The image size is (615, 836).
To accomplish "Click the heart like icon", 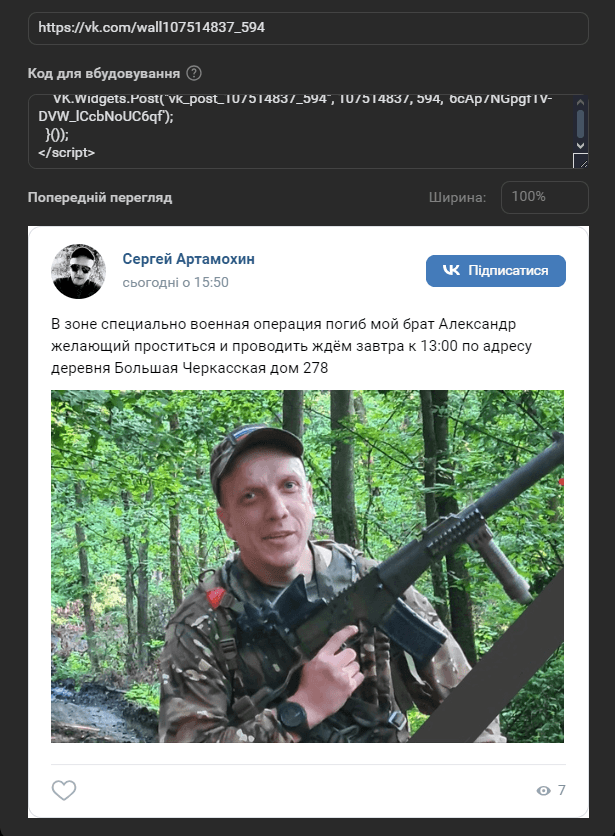I will coord(64,790).
